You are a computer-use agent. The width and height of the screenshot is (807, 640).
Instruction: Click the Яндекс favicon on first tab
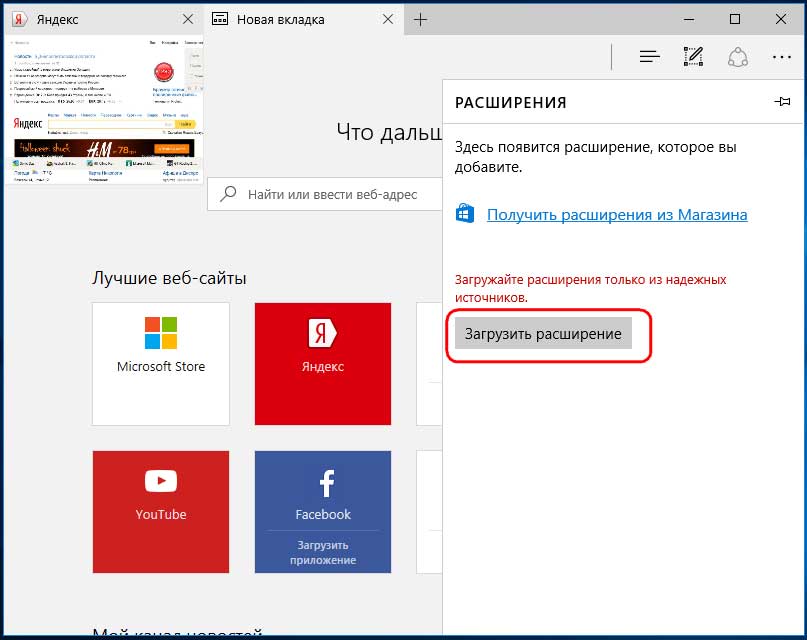[x=20, y=20]
